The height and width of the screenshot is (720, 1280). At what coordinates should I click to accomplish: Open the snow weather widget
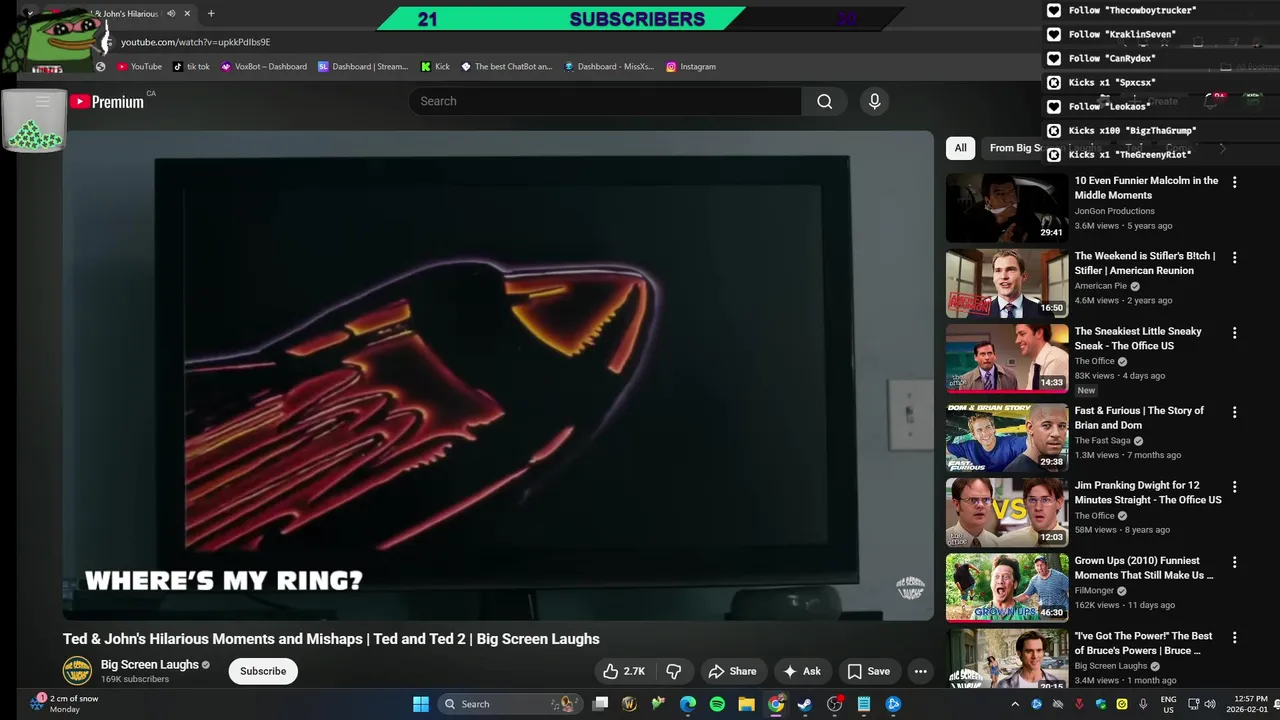pos(65,704)
